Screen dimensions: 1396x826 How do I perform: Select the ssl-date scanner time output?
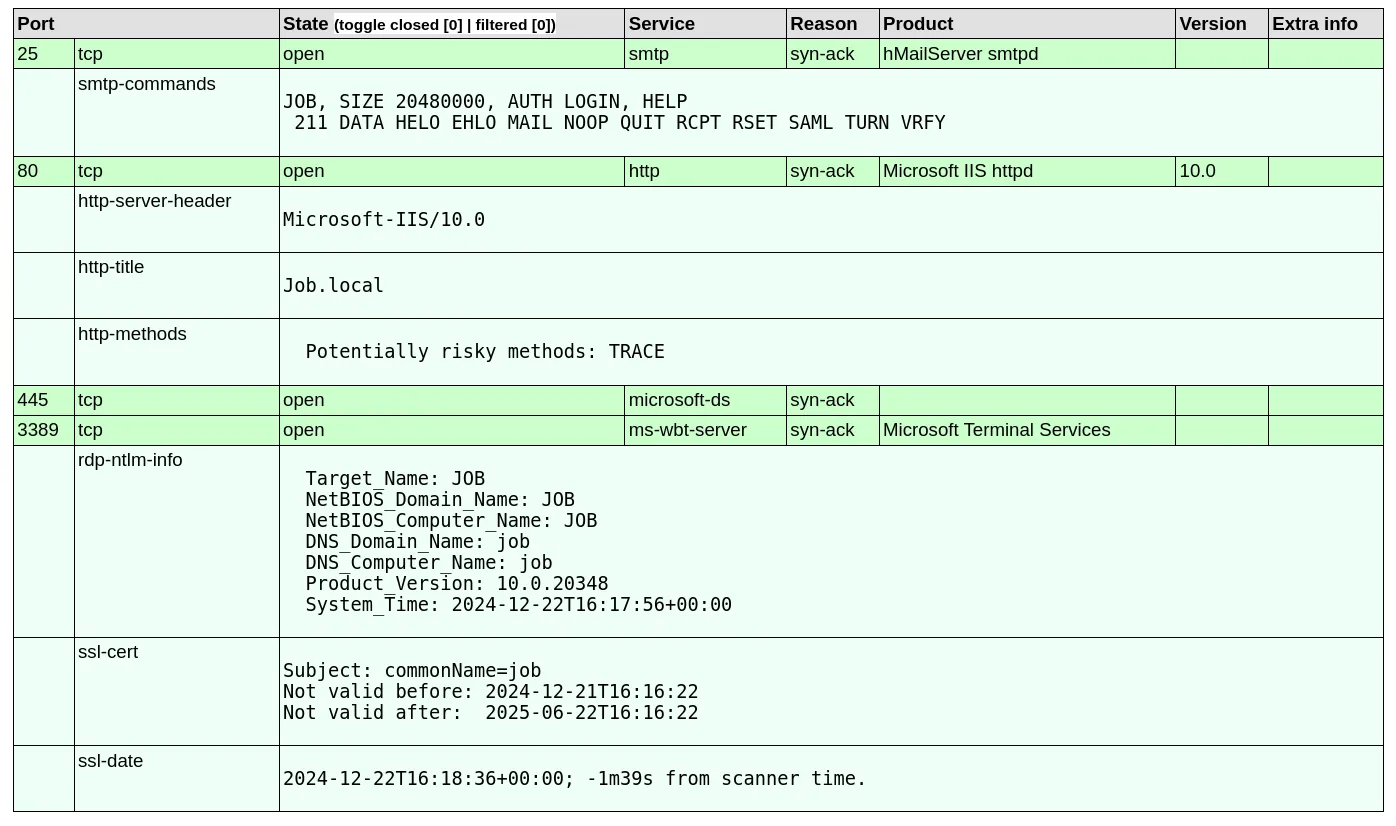[575, 779]
